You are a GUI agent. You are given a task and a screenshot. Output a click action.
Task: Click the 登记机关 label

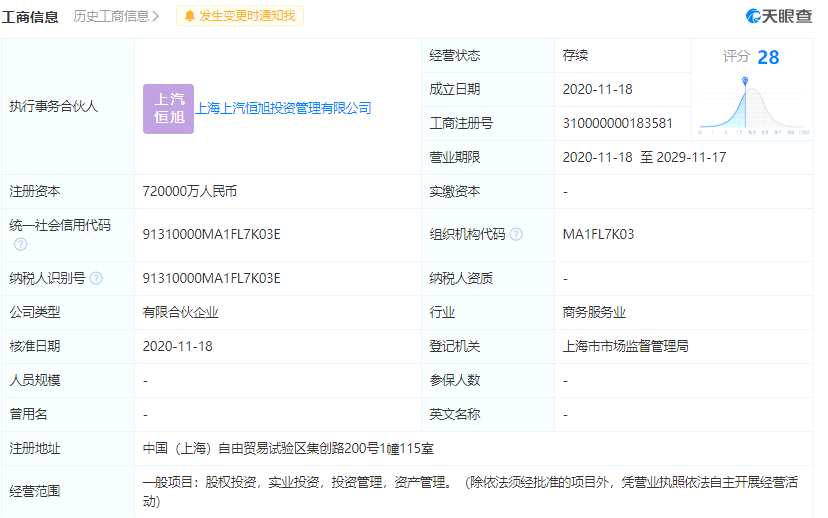pyautogui.click(x=455, y=346)
